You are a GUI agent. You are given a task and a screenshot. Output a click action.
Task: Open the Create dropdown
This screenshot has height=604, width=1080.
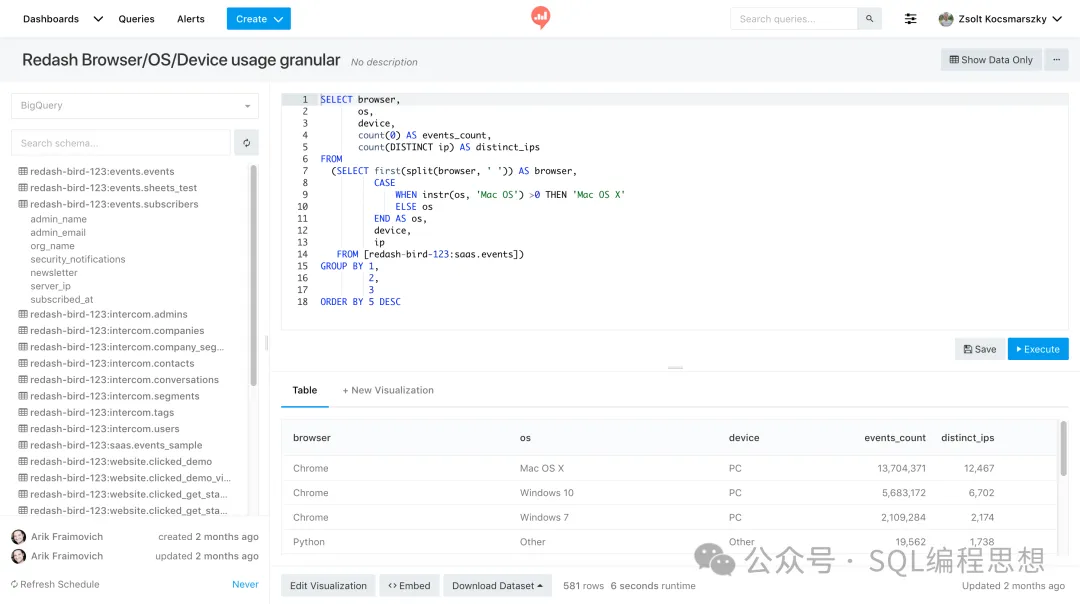tap(258, 19)
